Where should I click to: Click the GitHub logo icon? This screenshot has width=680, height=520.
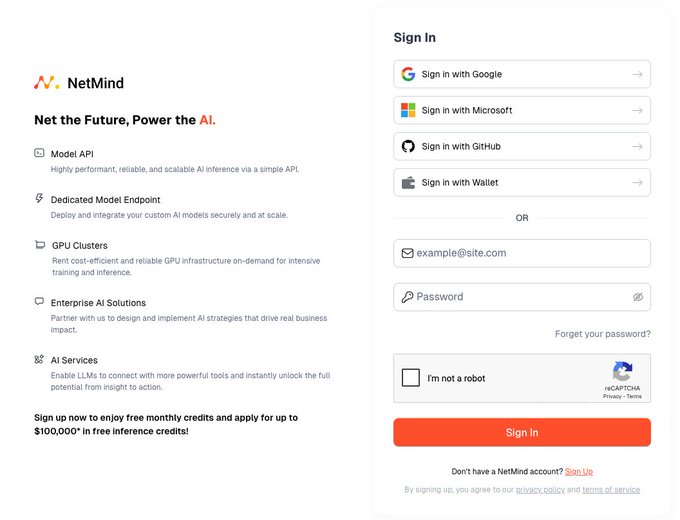pos(408,146)
